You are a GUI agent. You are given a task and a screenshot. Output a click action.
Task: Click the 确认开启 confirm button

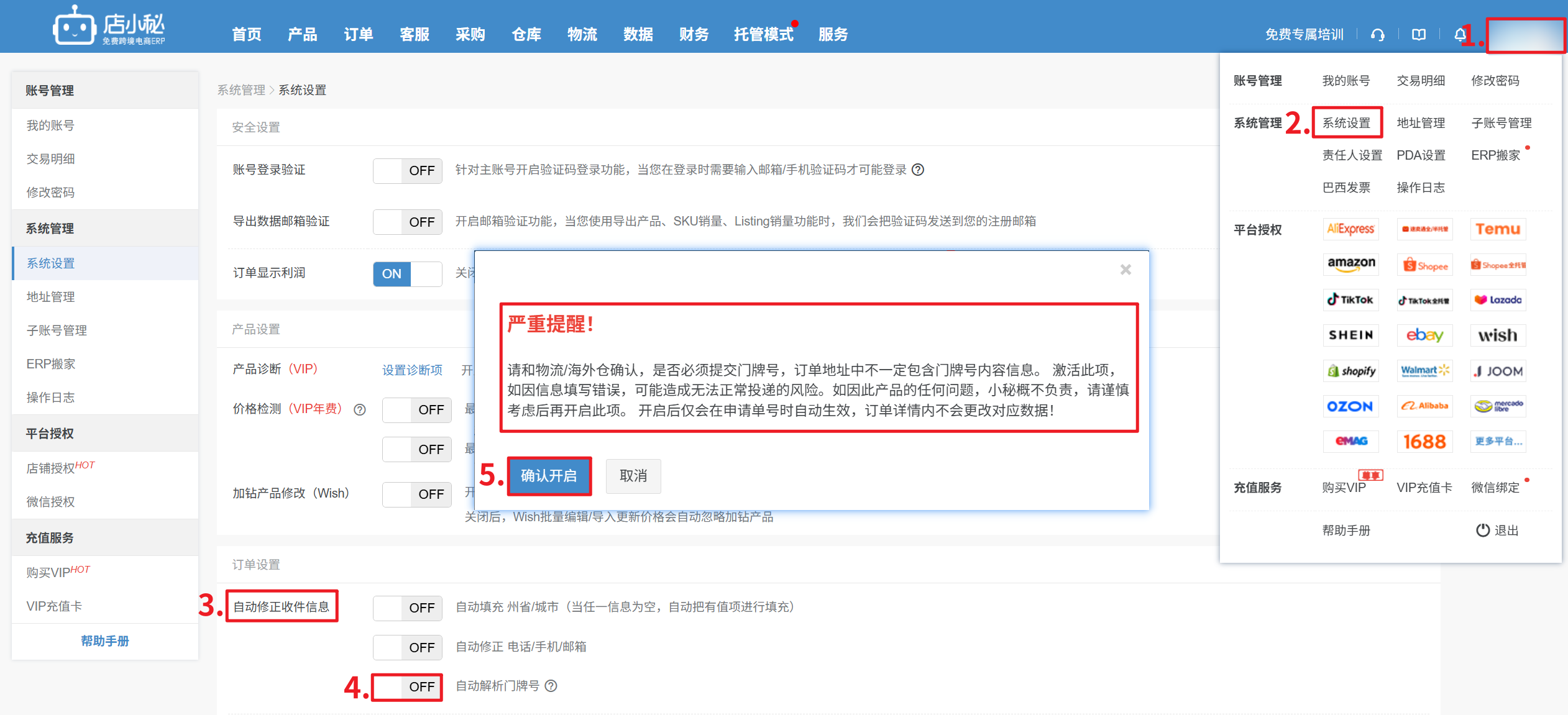pos(549,476)
